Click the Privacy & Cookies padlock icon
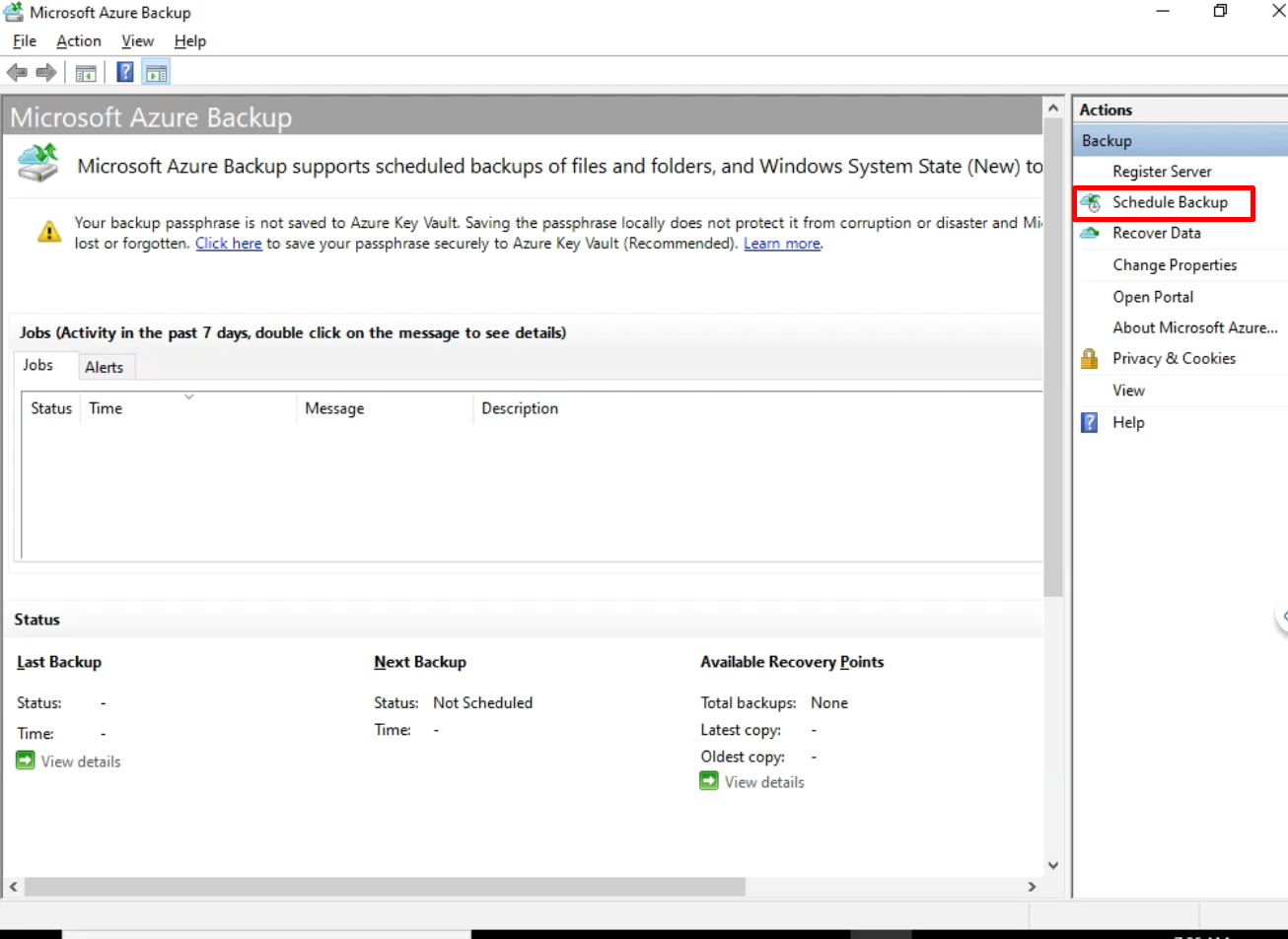 pos(1090,358)
